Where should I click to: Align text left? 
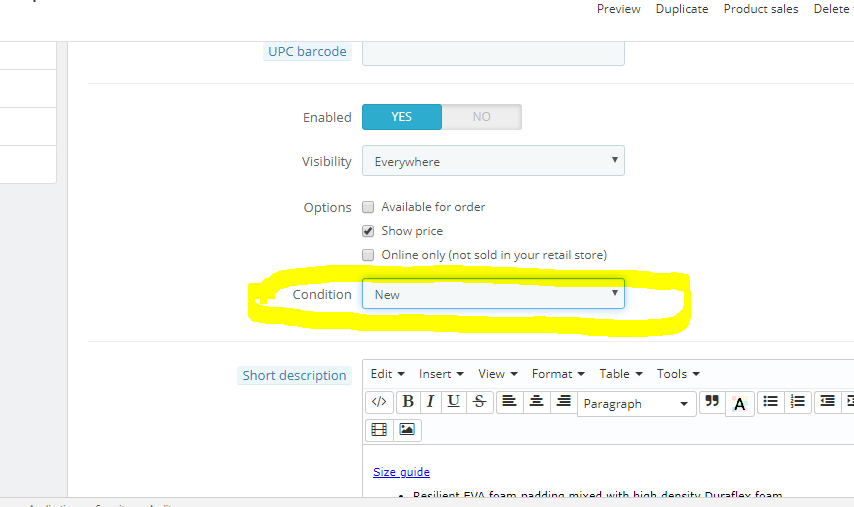tap(509, 402)
